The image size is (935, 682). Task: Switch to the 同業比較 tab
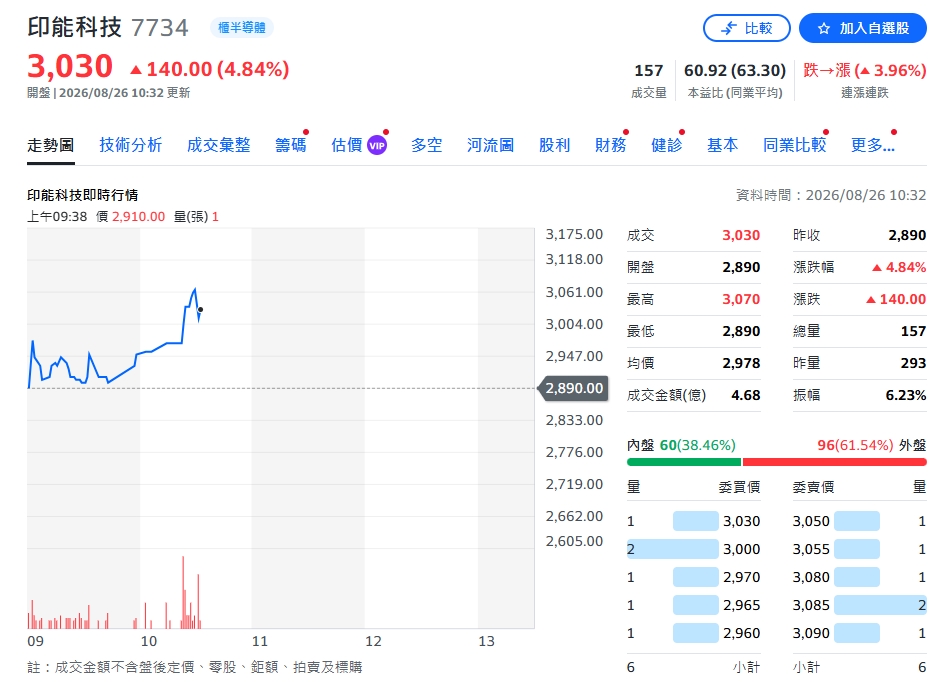pos(795,145)
